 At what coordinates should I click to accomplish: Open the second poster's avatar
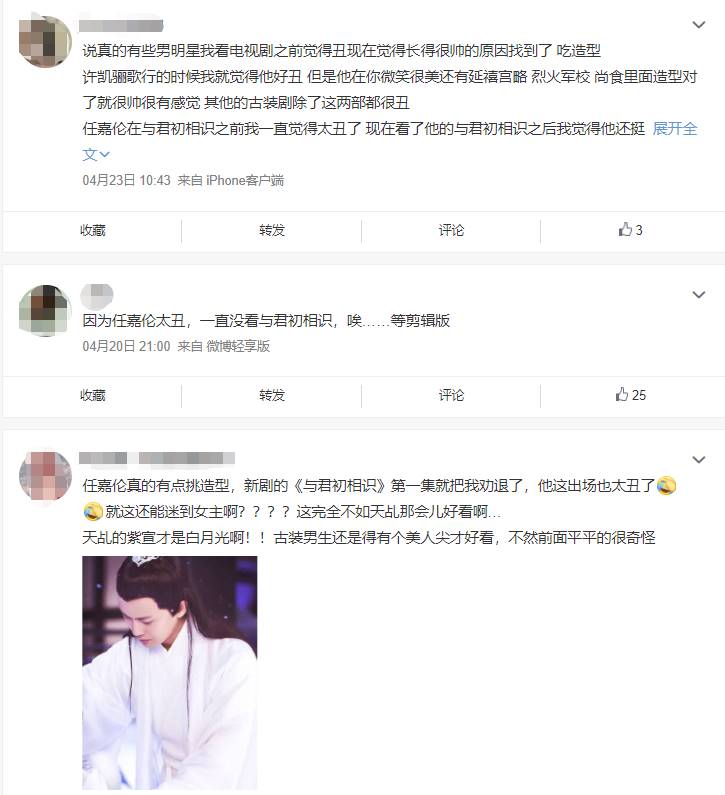(45, 310)
